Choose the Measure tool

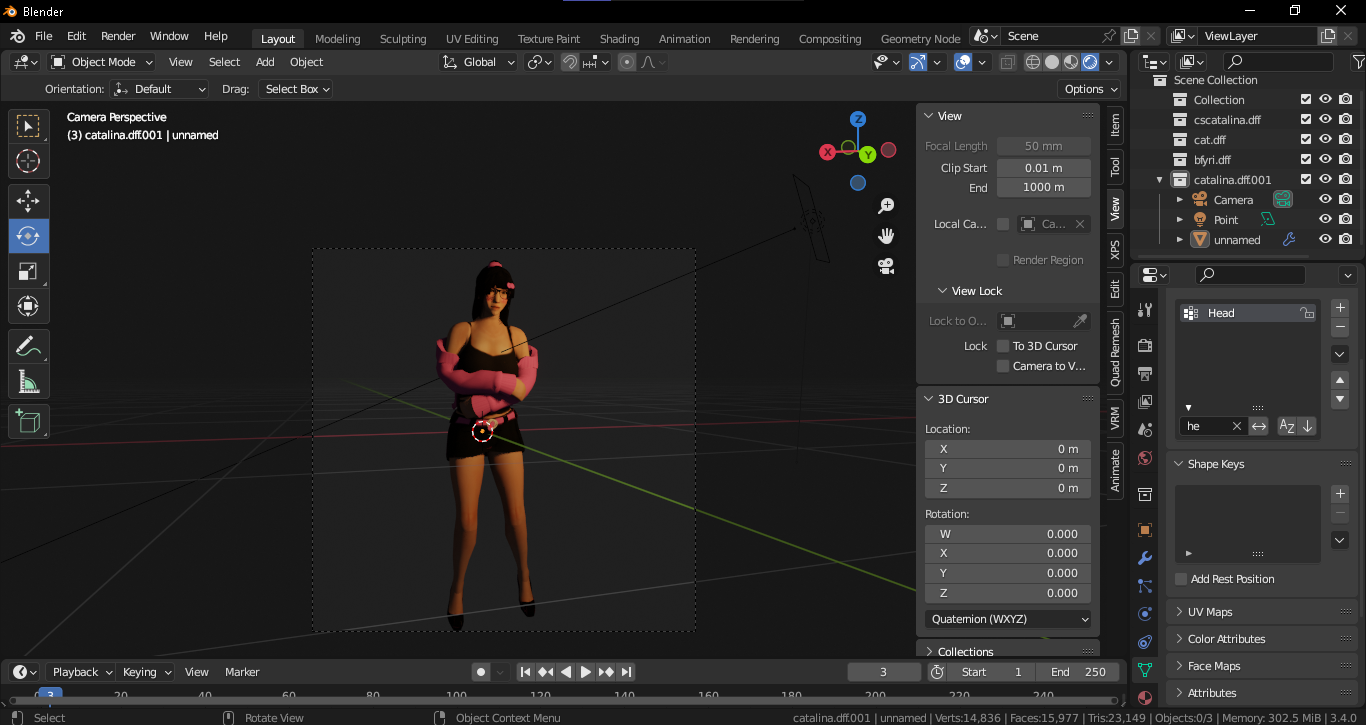point(28,382)
